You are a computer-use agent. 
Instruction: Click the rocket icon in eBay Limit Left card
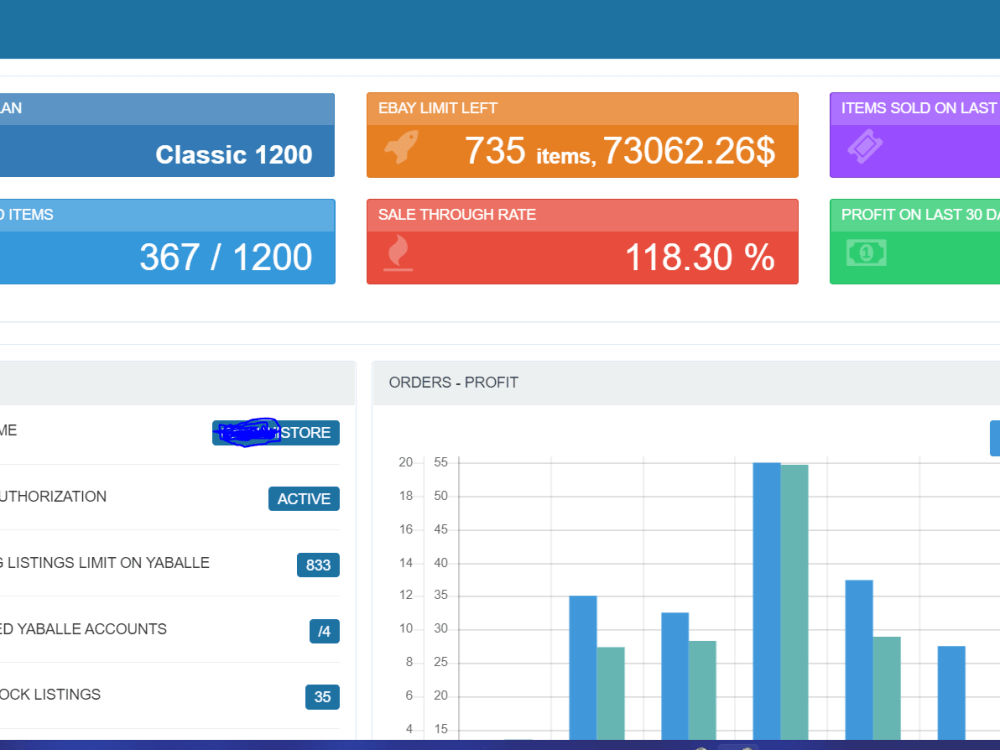pos(402,147)
